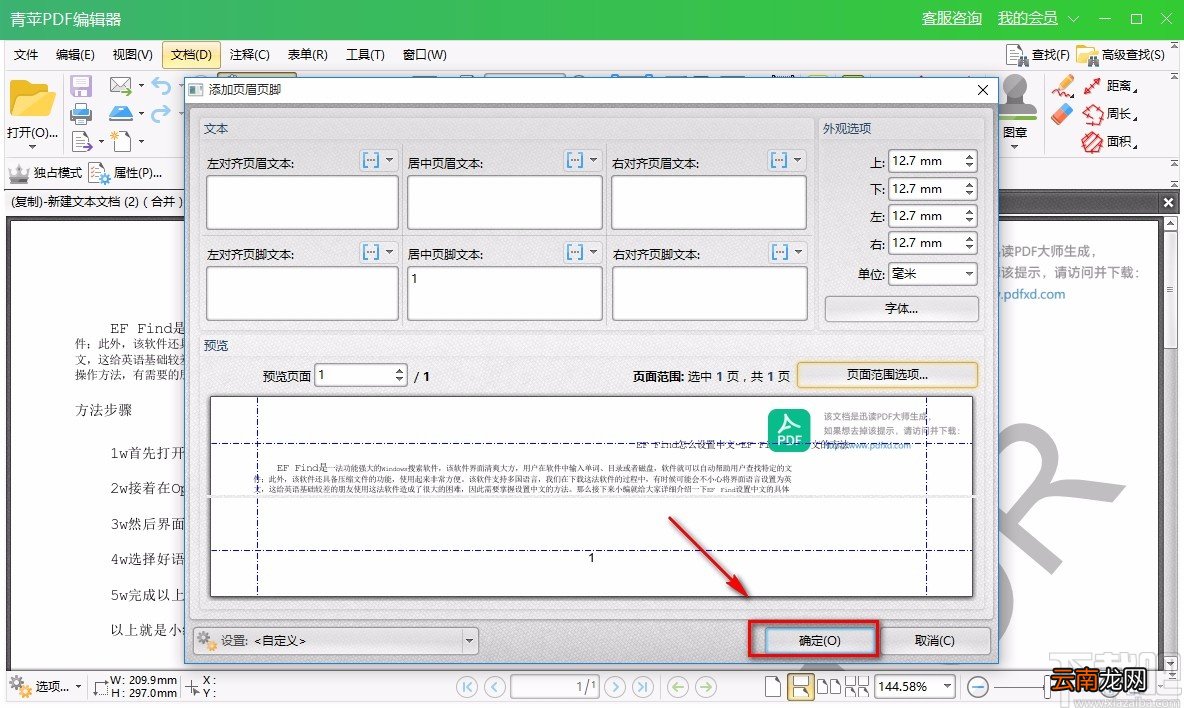Screen dimensions: 1184x708
Task: Click the zoom out minus icon
Action: coord(978,686)
